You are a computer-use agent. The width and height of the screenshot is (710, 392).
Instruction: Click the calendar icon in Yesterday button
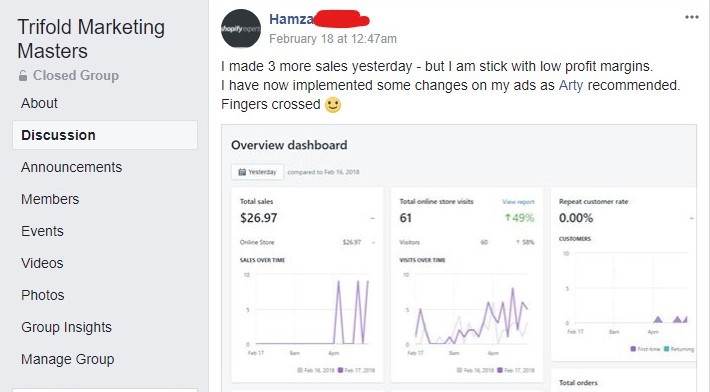pos(242,172)
